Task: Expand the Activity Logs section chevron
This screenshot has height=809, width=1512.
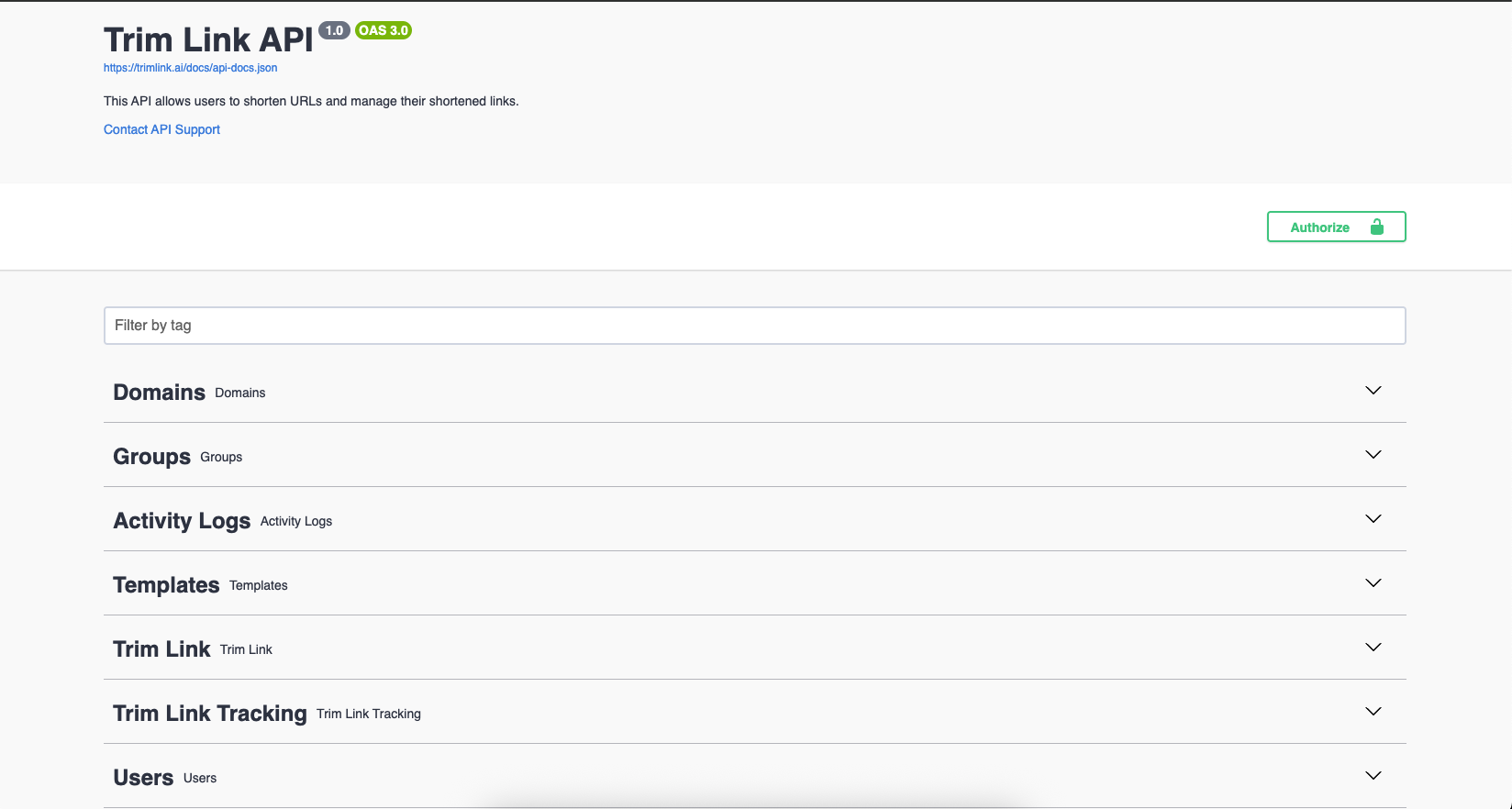Action: point(1373,518)
